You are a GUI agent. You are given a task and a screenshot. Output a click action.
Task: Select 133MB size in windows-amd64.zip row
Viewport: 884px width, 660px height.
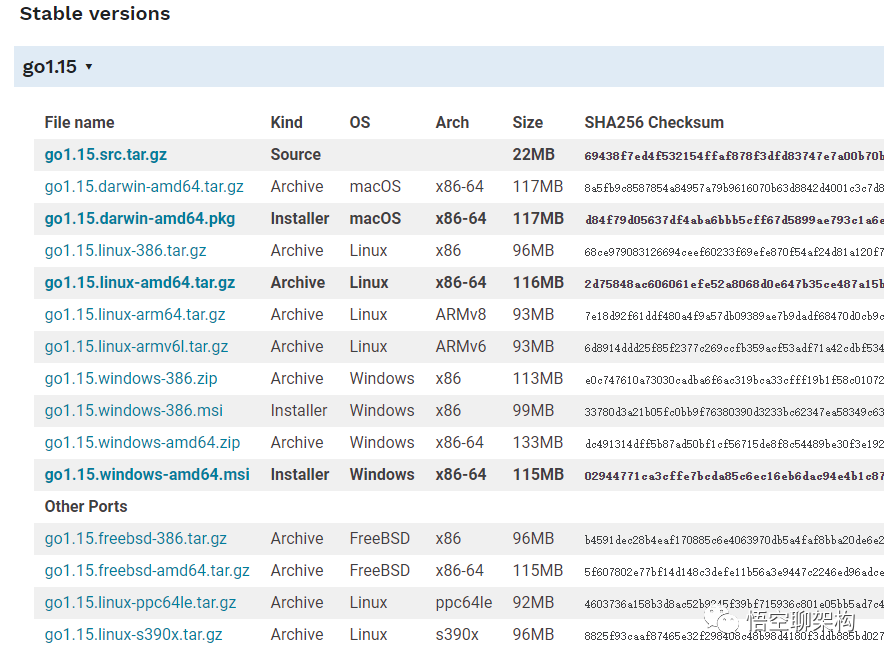point(538,443)
